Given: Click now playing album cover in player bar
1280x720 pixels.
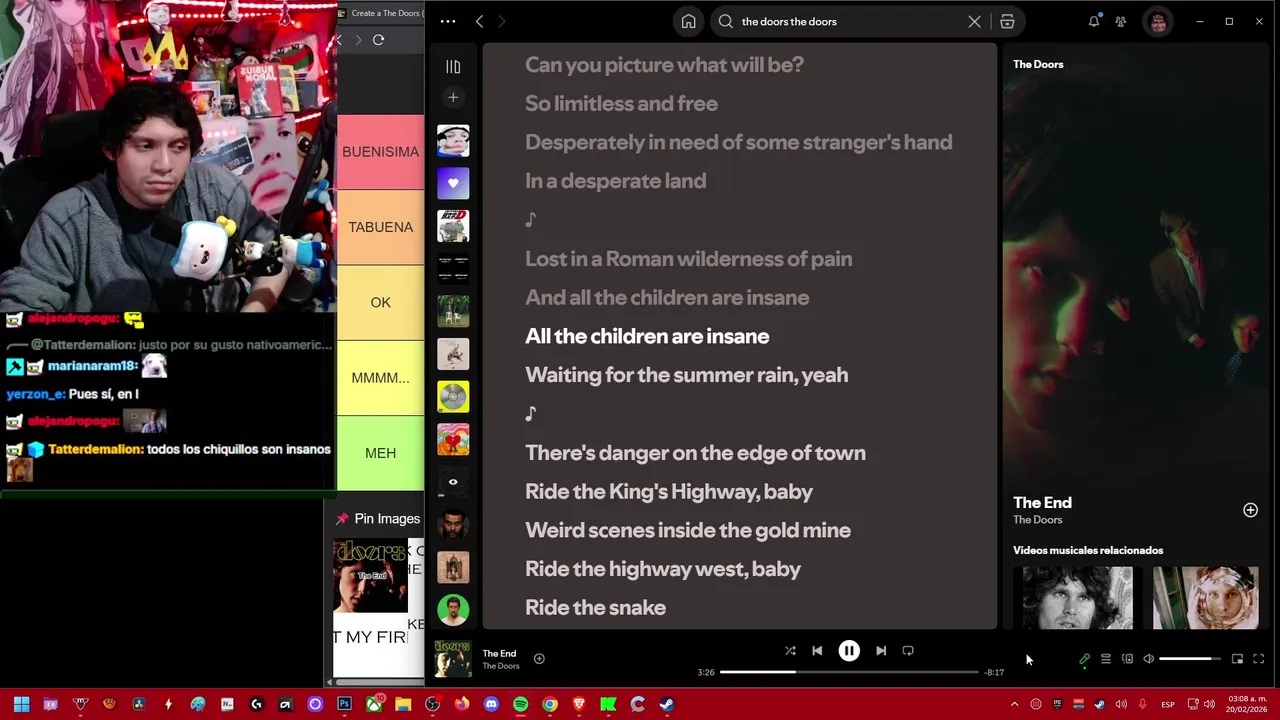Looking at the screenshot, I should point(453,659).
